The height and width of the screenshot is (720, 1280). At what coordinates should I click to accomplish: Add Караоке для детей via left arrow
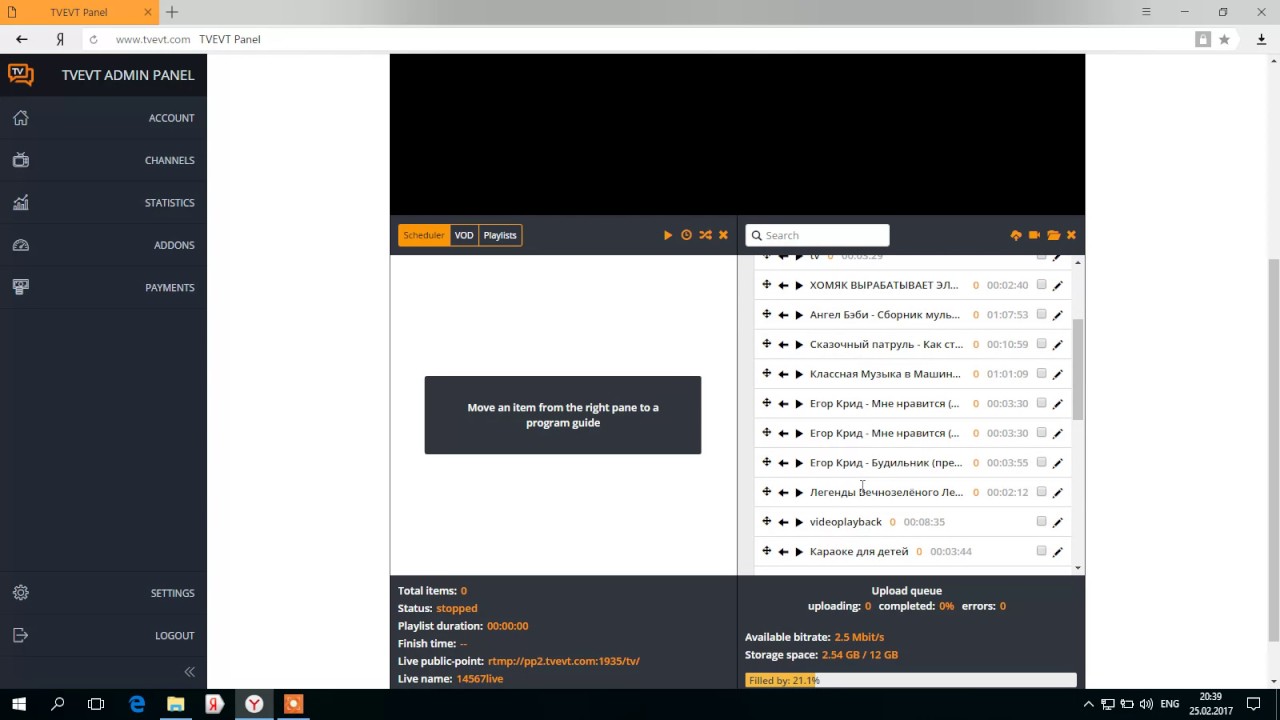coord(783,551)
